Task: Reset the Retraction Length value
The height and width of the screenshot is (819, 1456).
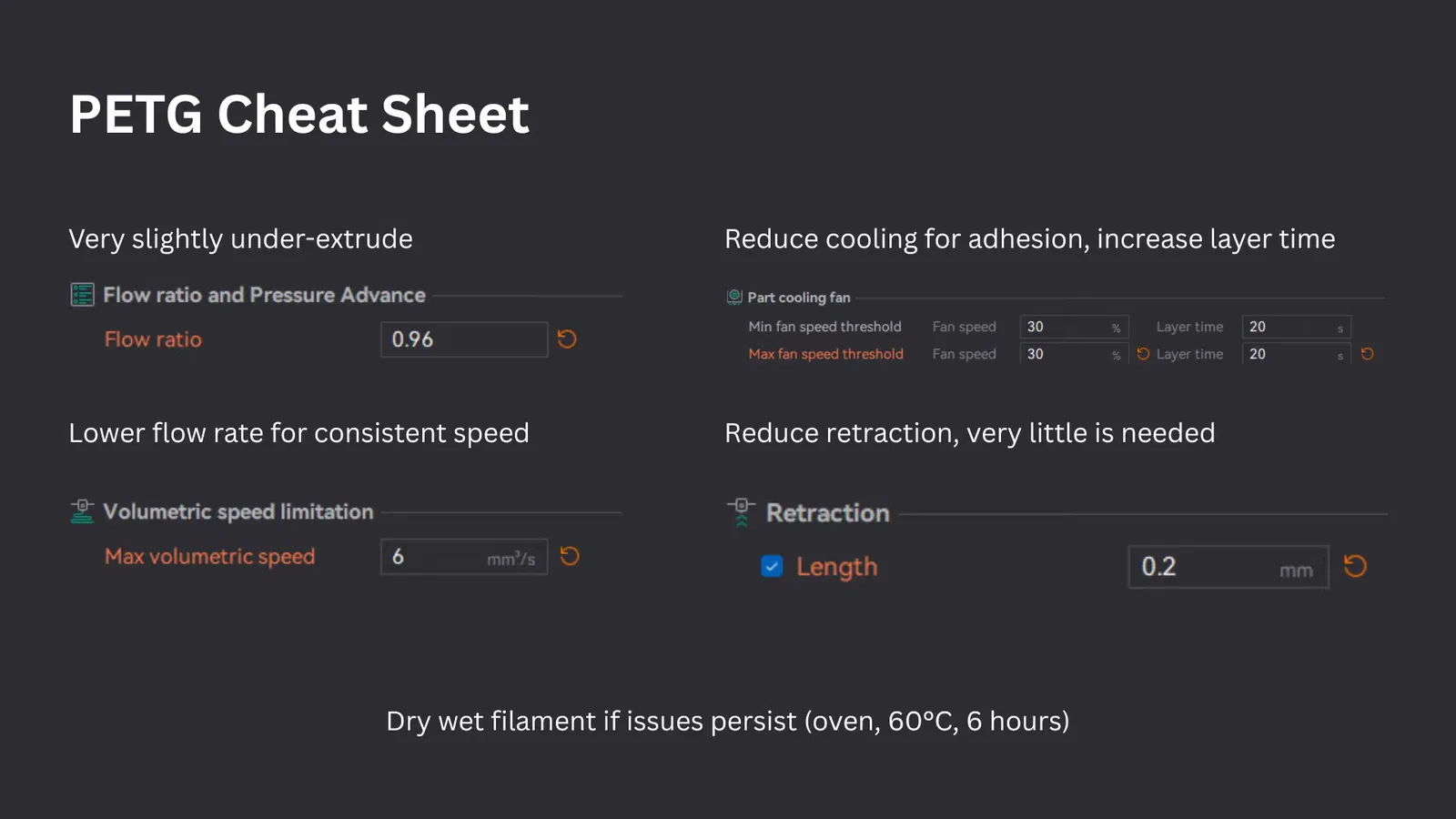Action: click(1355, 566)
